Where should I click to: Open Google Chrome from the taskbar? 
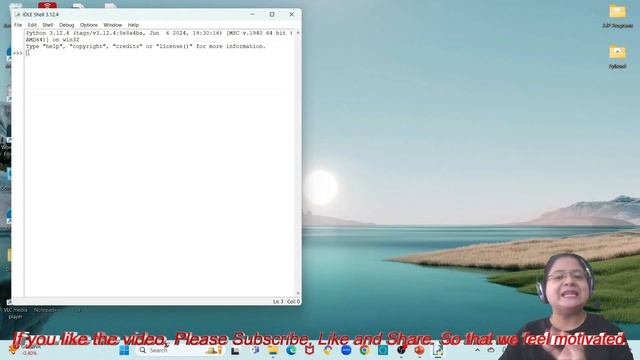[x=364, y=350]
